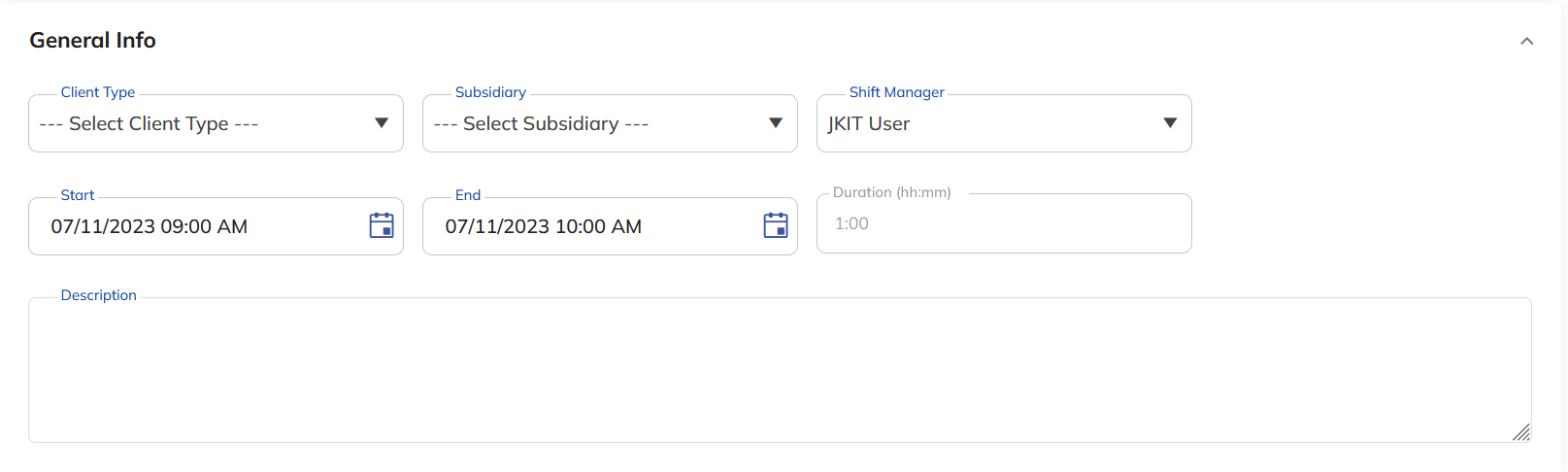Click the '--- Select Client Type ---' placeholder text
The image size is (1568, 472).
coord(149,124)
